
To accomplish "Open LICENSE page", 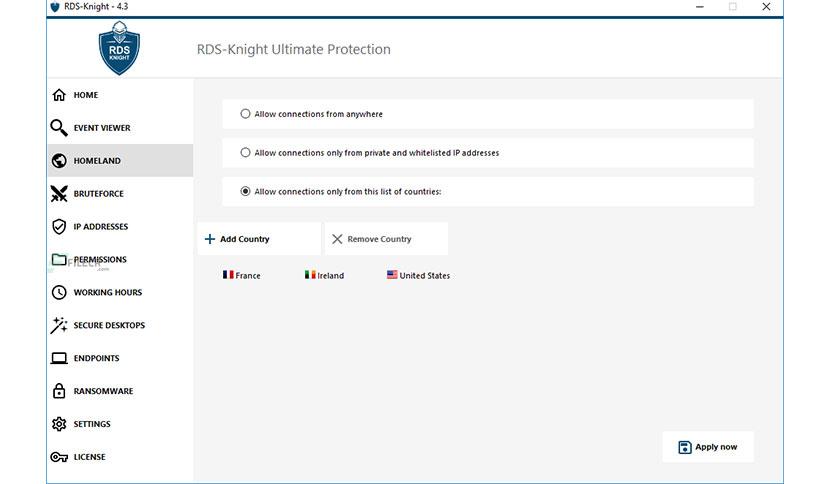I will (x=120, y=457).
